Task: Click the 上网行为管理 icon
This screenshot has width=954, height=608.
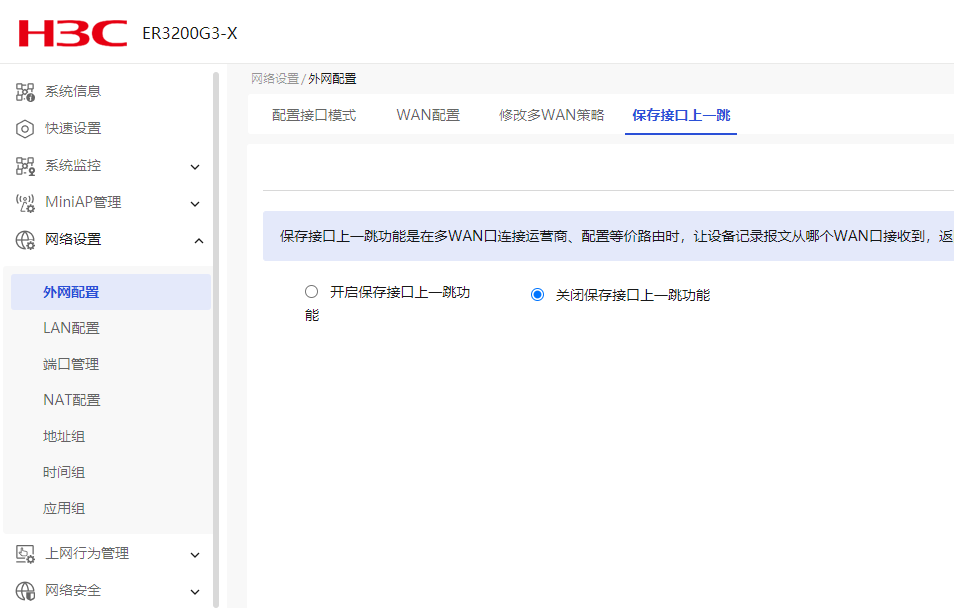Action: pyautogui.click(x=26, y=554)
